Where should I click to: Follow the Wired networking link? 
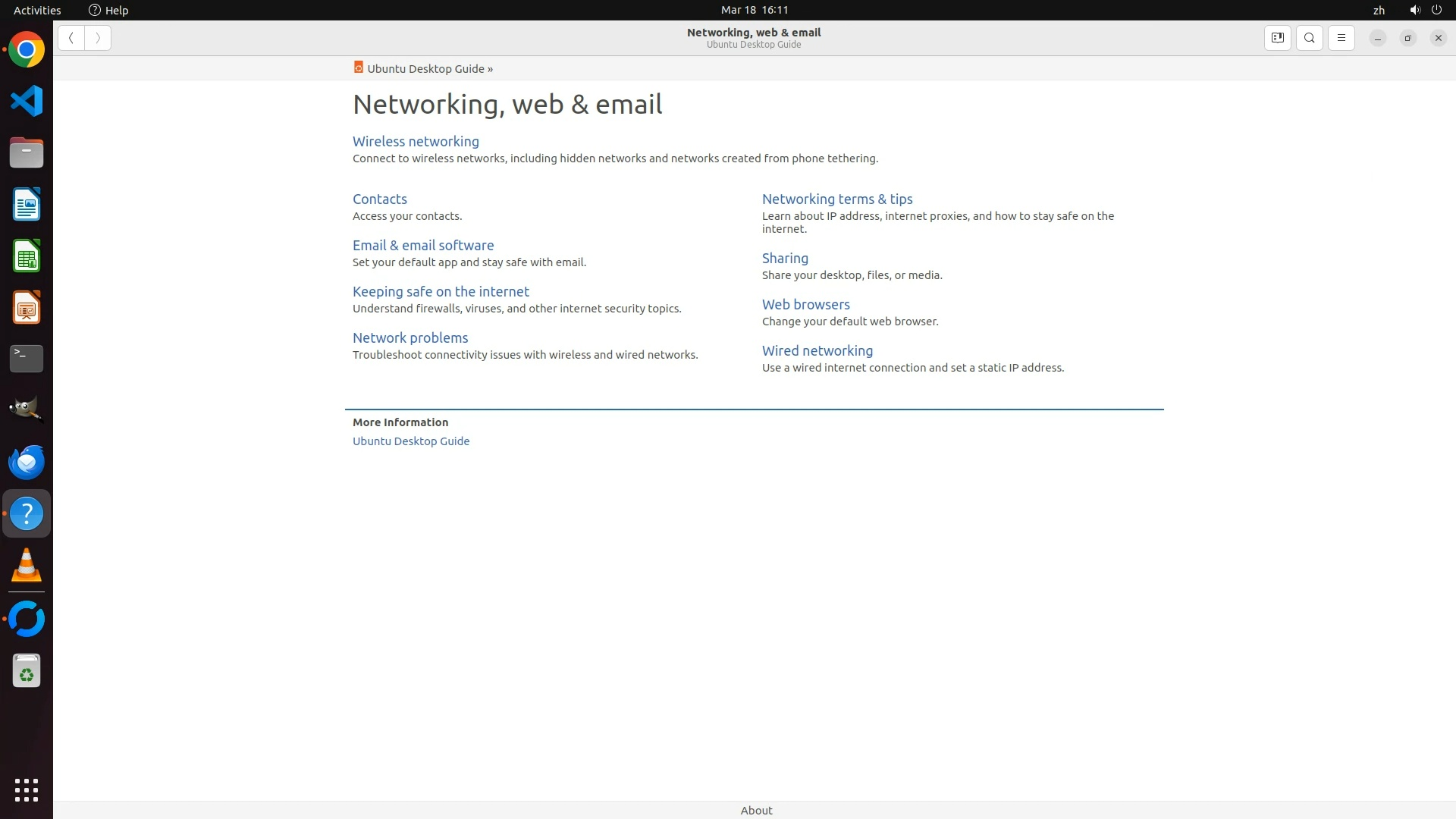[x=817, y=350]
